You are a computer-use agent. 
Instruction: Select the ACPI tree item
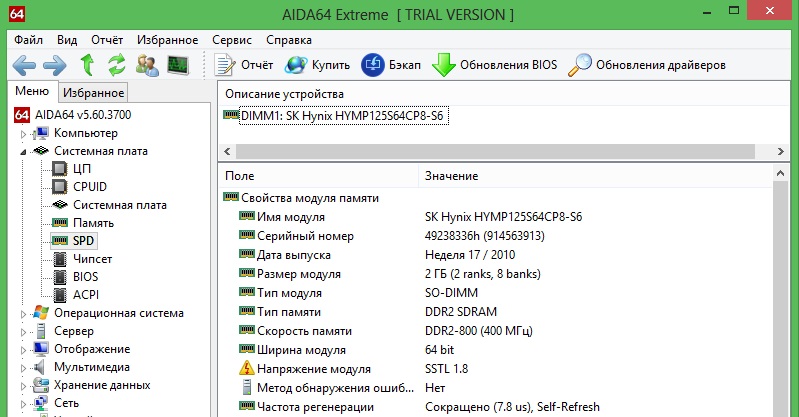coord(86,295)
